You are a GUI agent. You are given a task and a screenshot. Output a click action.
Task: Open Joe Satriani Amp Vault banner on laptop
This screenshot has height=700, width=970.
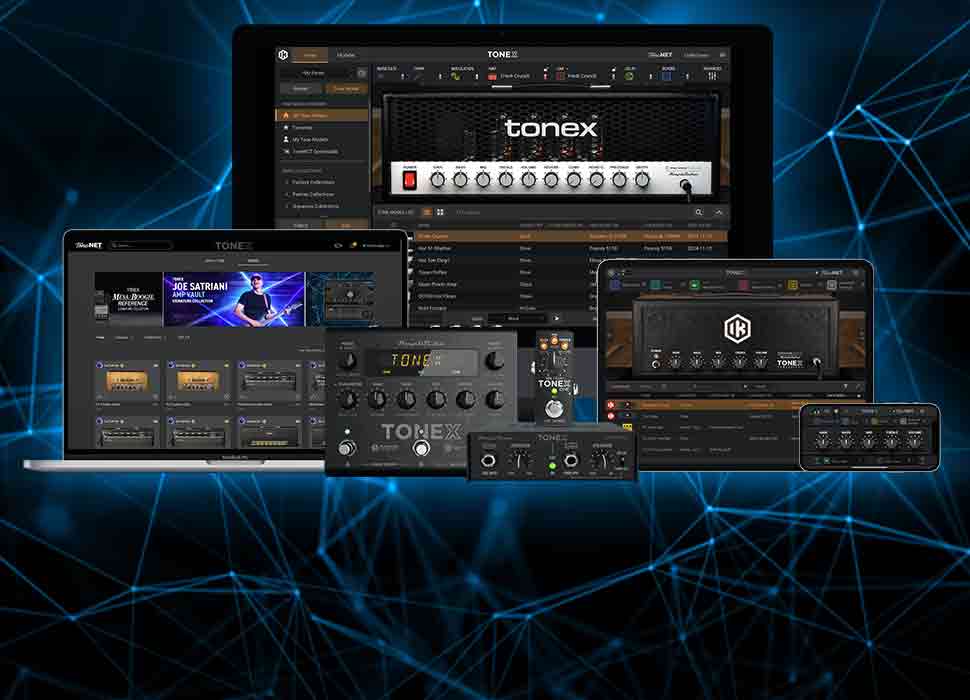pyautogui.click(x=234, y=299)
